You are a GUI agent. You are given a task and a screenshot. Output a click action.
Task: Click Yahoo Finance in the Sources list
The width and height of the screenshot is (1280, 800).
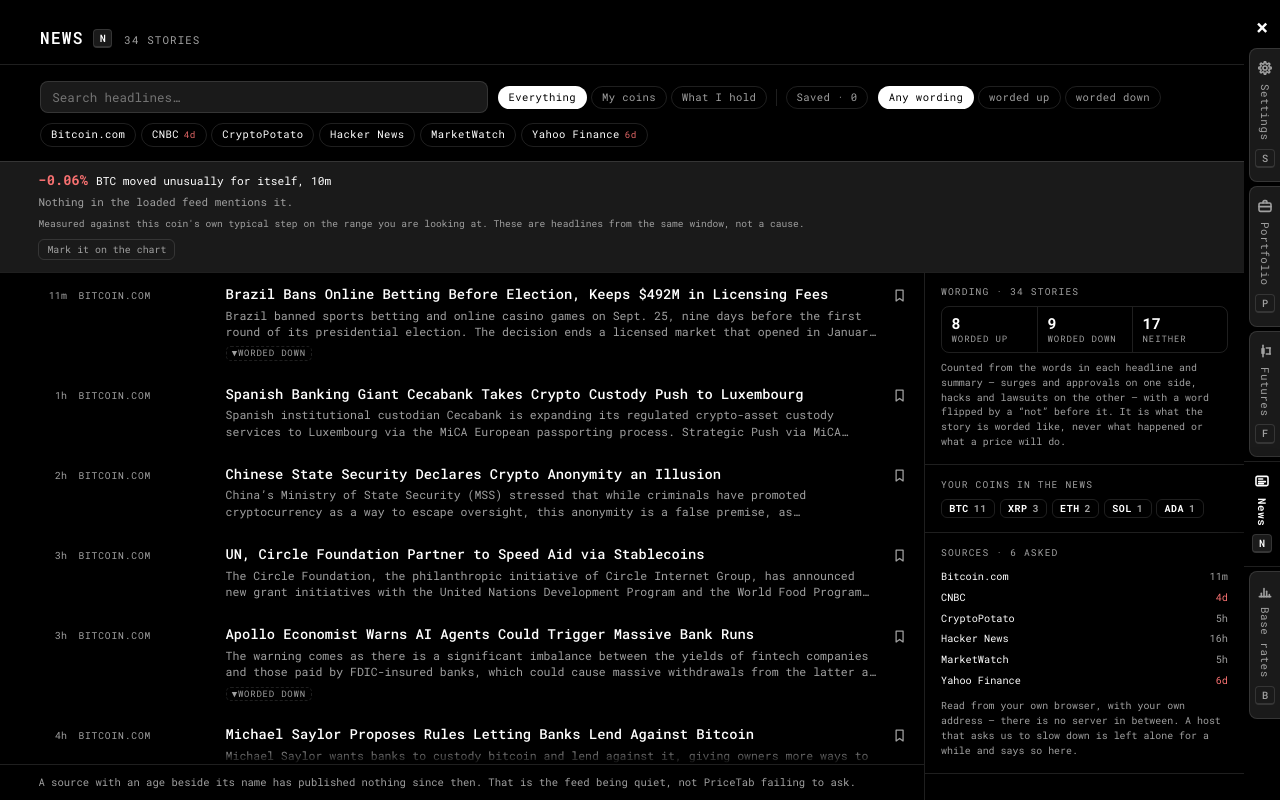click(1084, 680)
